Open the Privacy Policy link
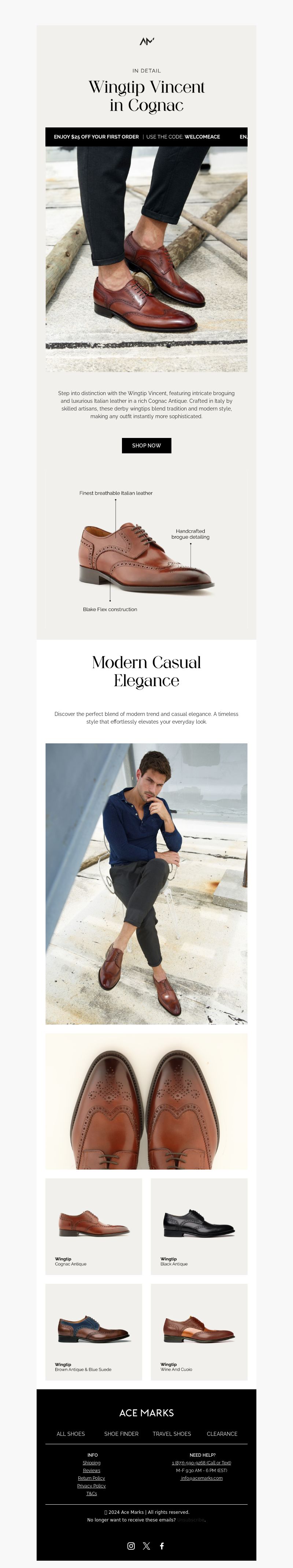 [92, 1486]
